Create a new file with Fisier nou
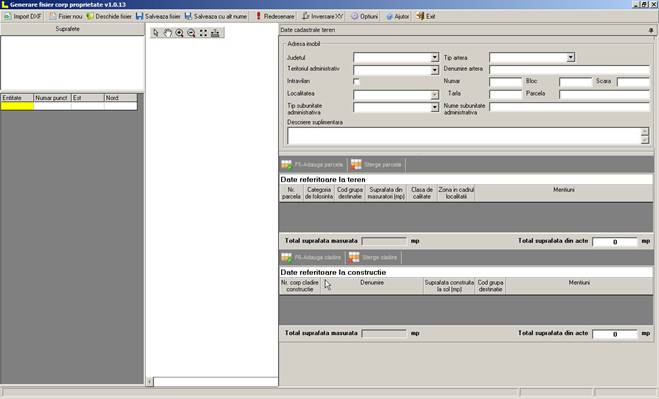659x399 pixels. click(66, 16)
